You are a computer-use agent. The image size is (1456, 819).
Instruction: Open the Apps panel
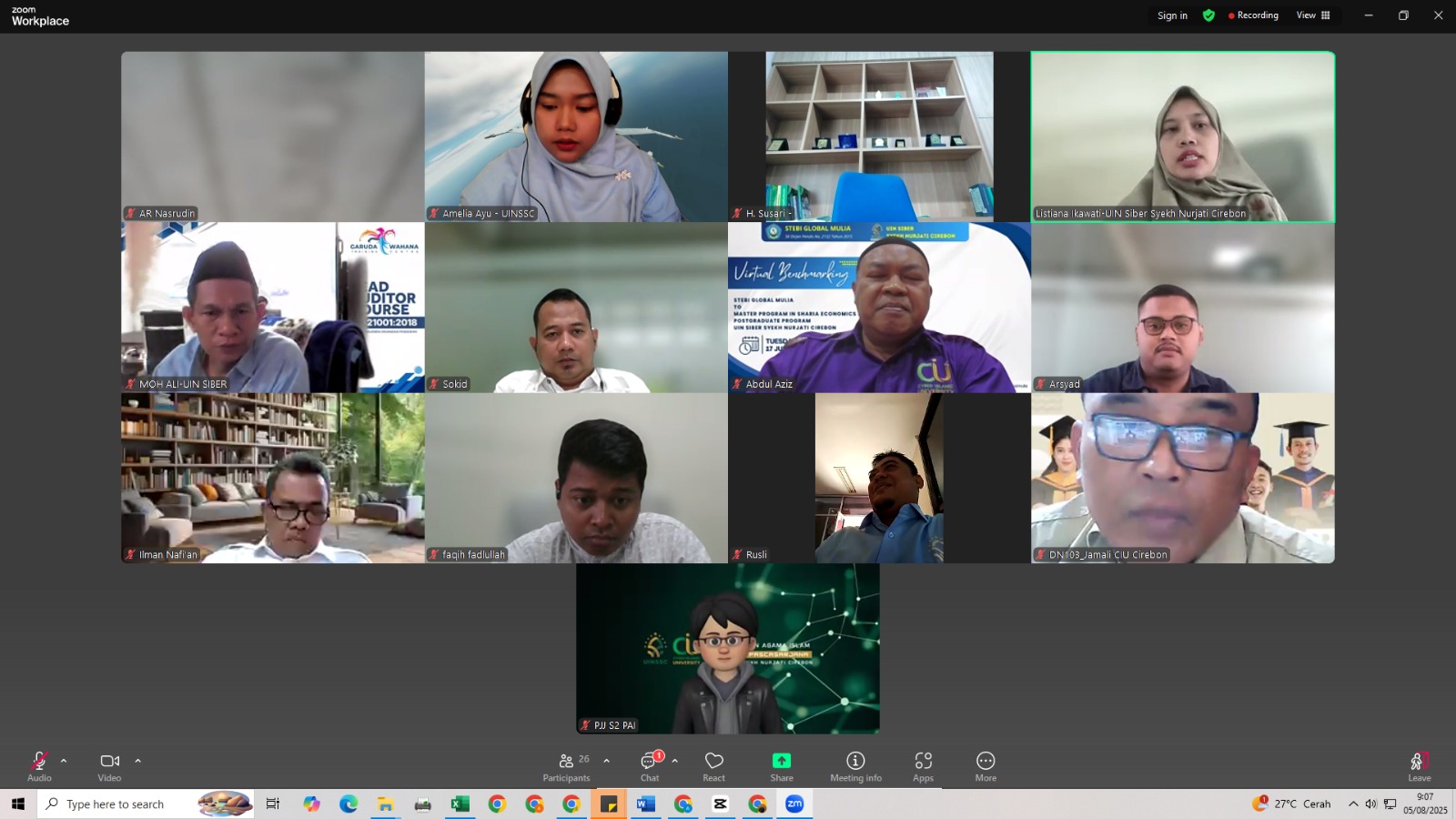point(923,765)
